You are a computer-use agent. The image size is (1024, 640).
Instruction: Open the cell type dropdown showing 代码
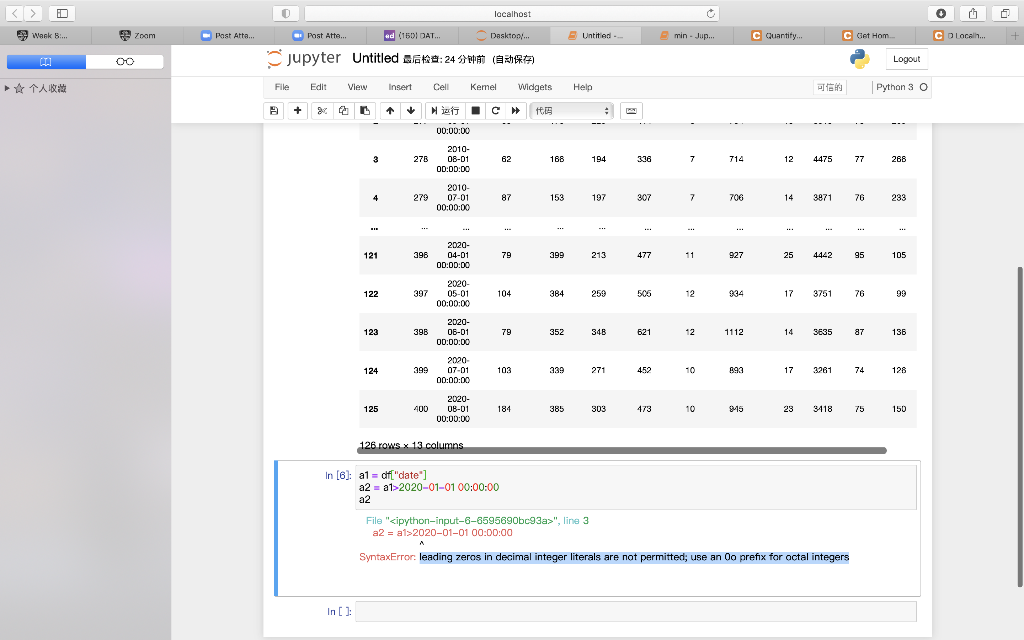click(570, 110)
